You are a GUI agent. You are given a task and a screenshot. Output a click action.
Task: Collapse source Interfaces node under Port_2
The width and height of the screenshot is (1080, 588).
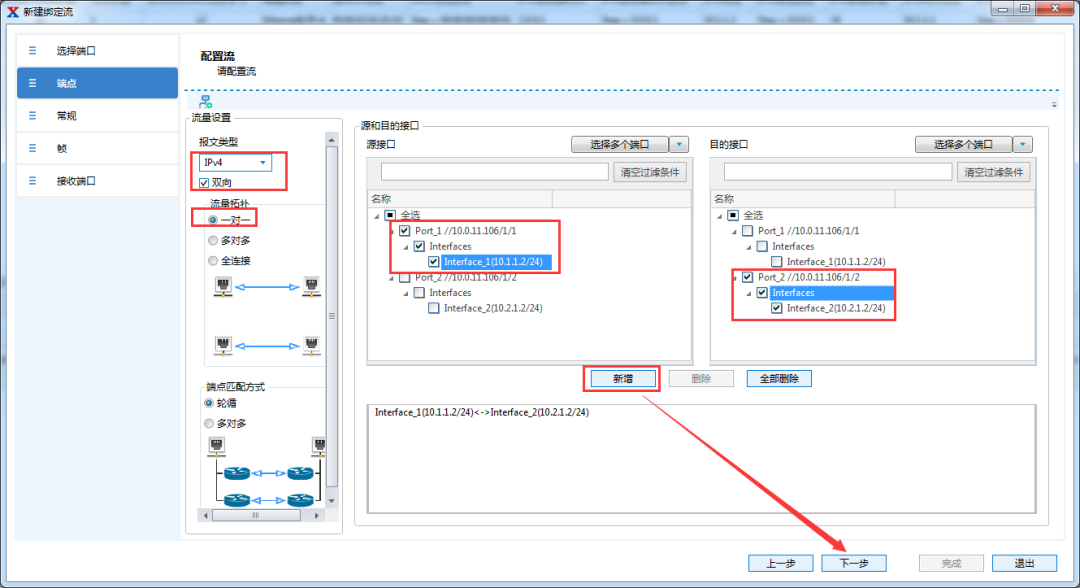(406, 293)
